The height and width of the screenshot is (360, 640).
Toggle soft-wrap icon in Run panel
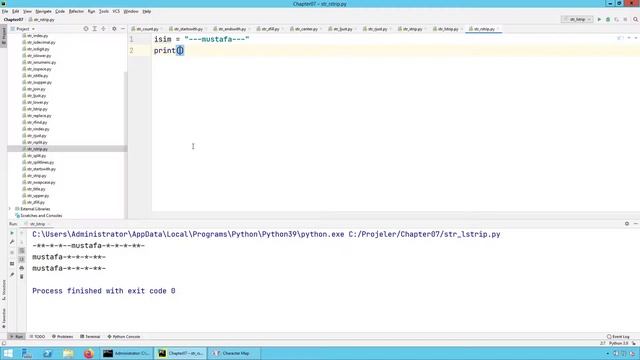(22, 251)
